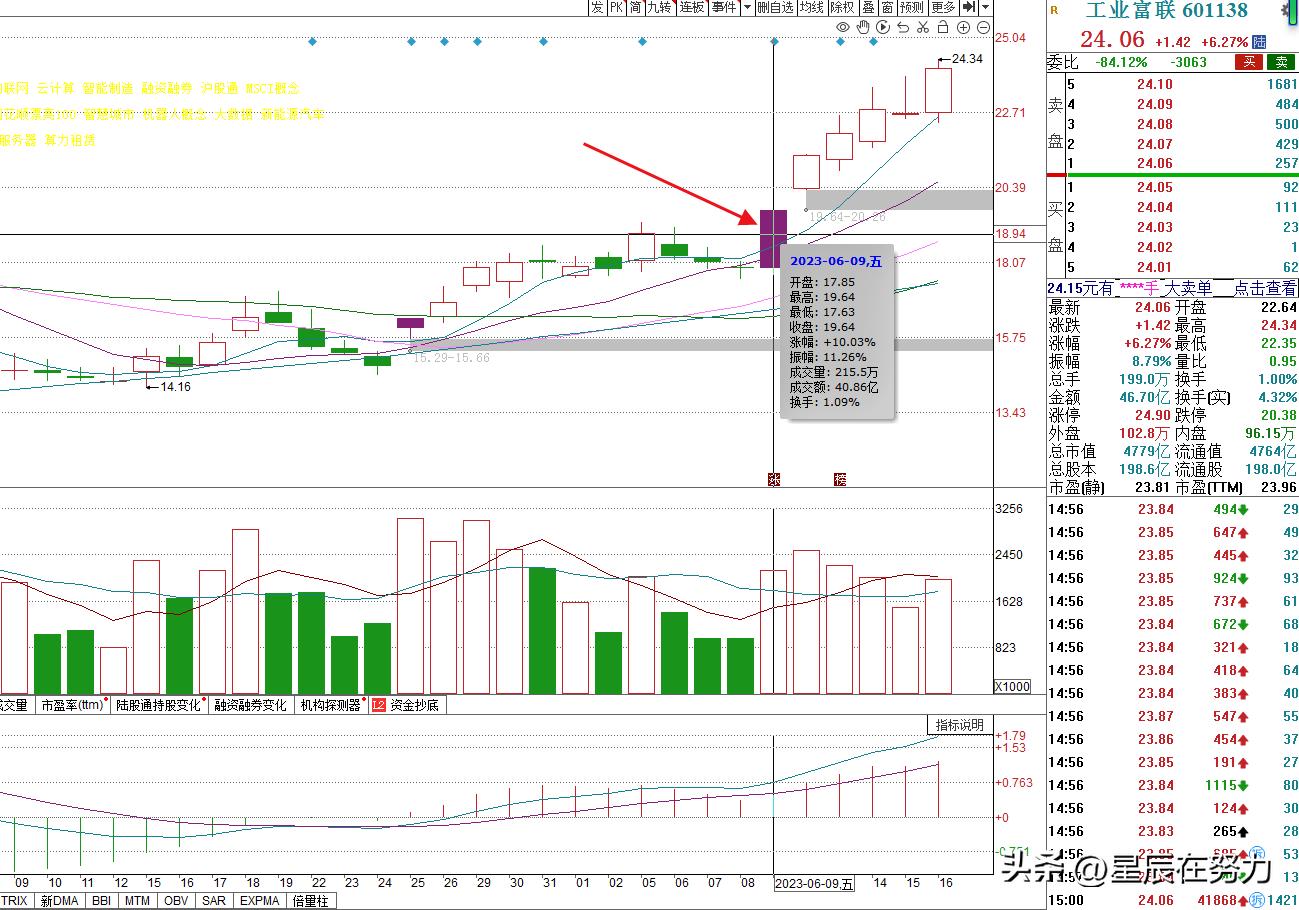
Task: Open the 事件 events button
Action: coord(724,8)
